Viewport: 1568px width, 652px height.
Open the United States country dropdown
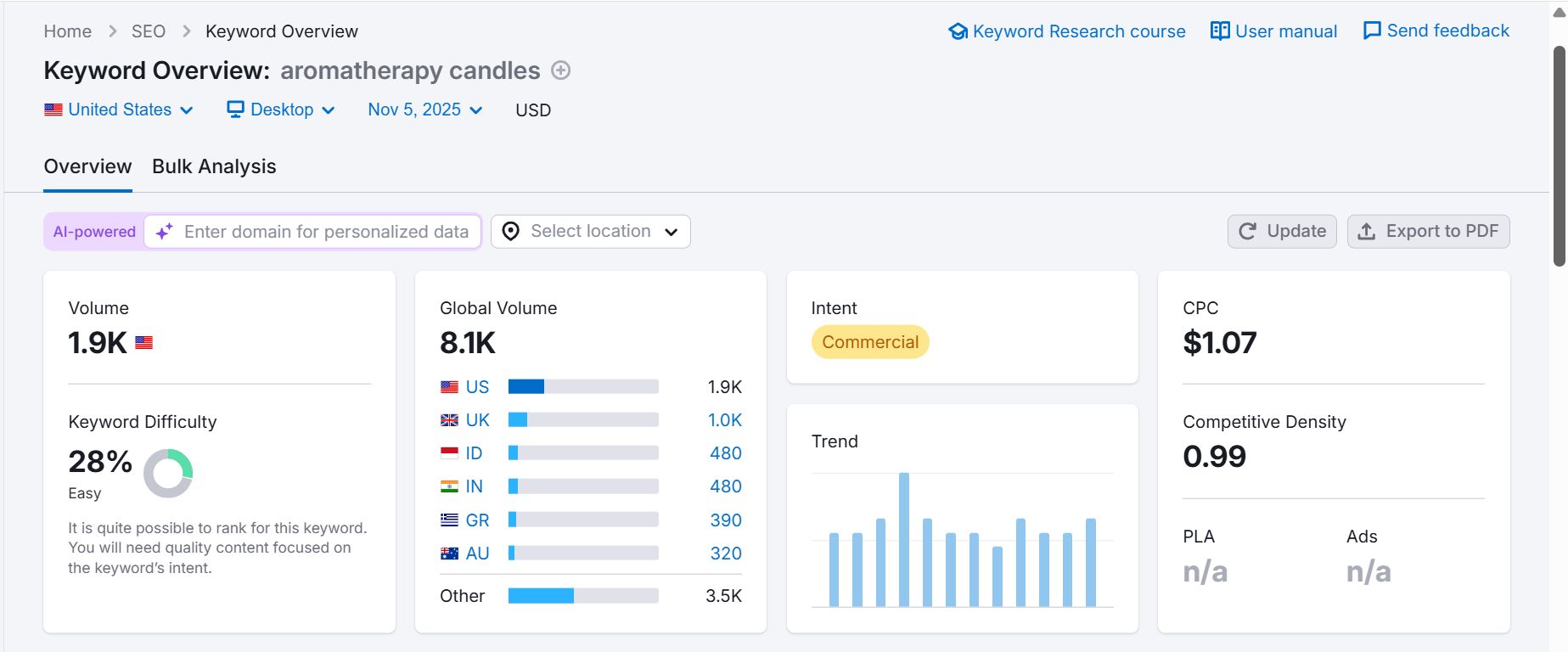(119, 110)
